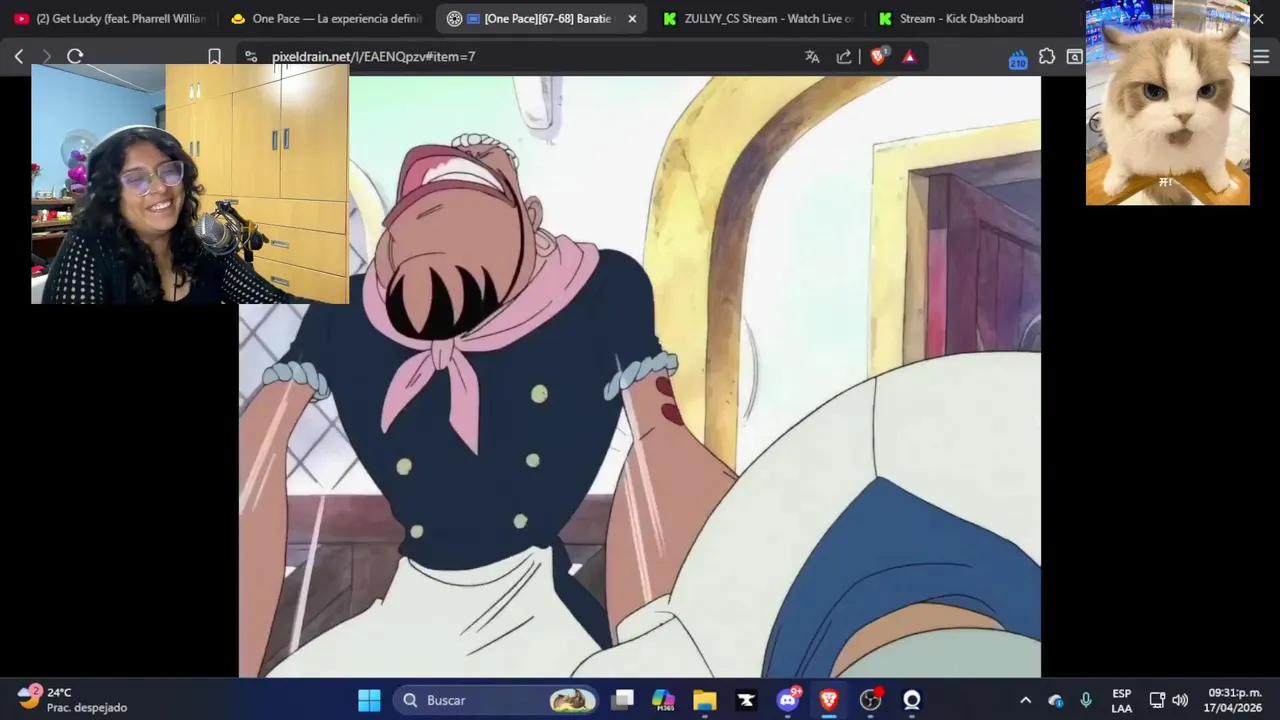Click the Buscar taskbar search box
This screenshot has width=1280, height=720.
(497, 700)
